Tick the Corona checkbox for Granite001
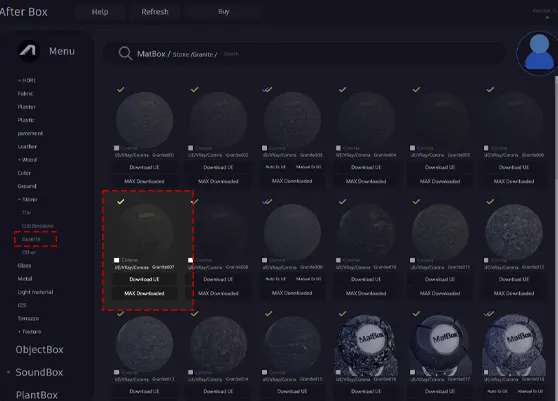This screenshot has height=401, width=558. (116, 148)
